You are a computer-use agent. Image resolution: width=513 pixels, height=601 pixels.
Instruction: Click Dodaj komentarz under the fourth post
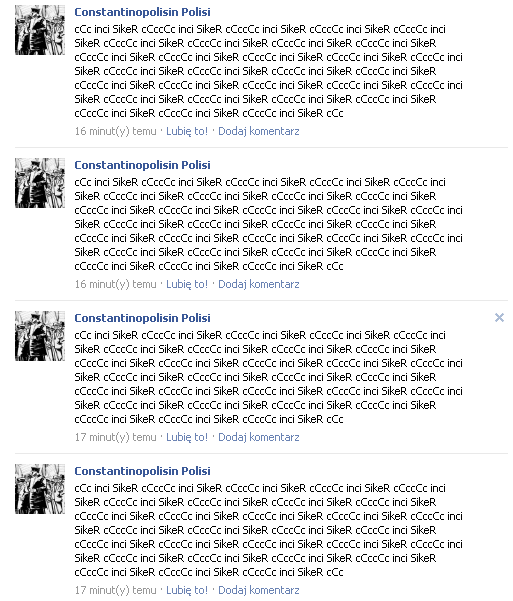259,590
